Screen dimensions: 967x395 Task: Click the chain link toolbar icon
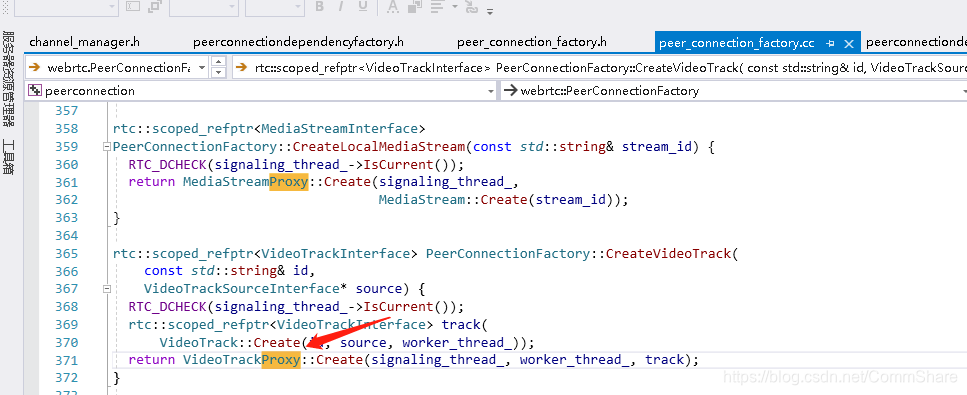click(x=471, y=7)
